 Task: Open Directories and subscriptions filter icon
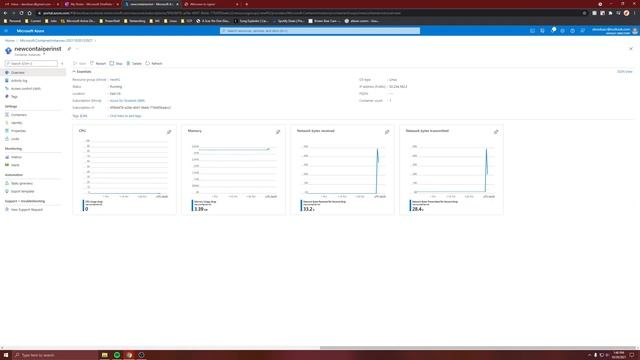pos(542,31)
